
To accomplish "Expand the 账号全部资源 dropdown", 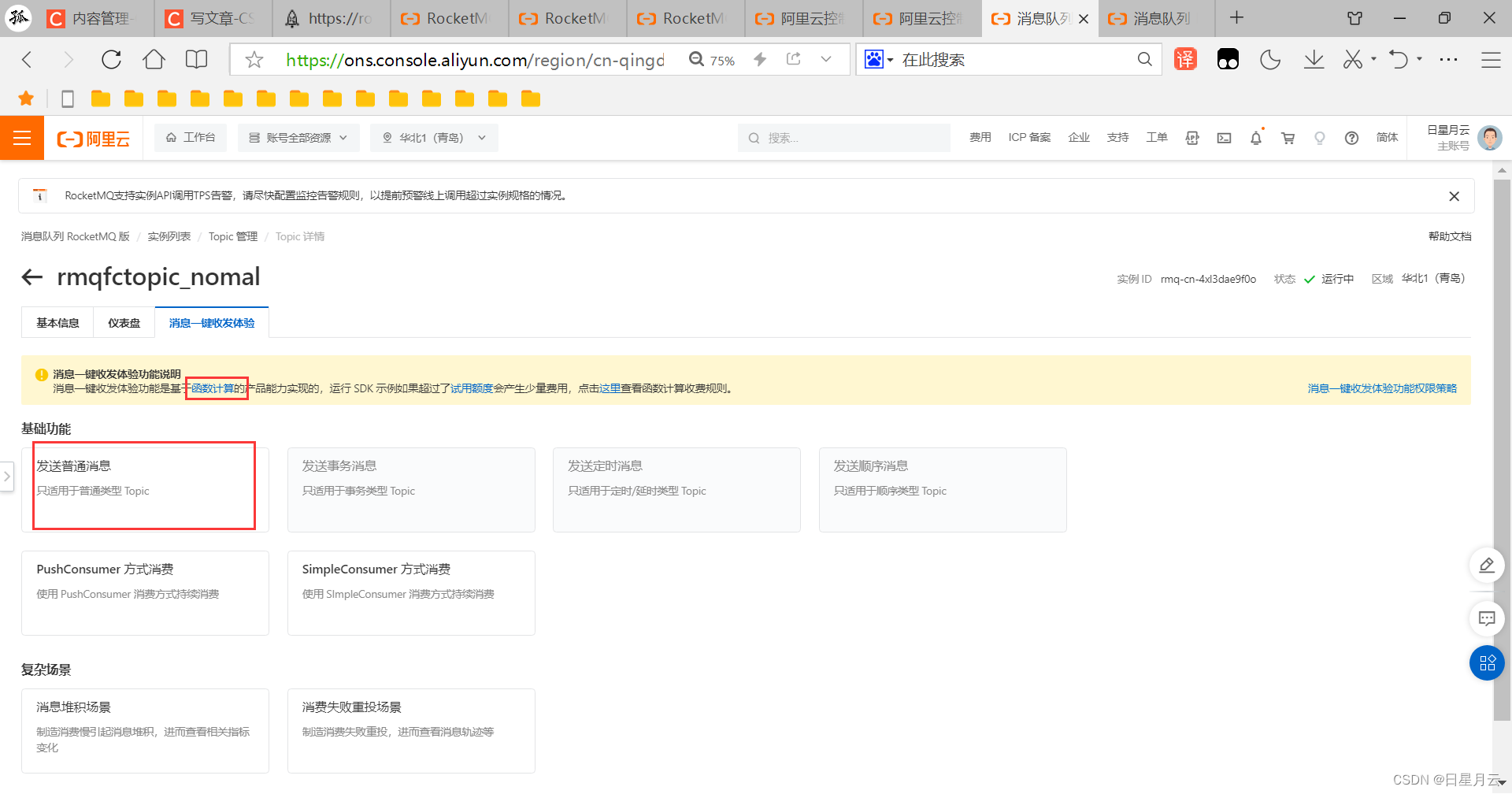I will point(299,138).
